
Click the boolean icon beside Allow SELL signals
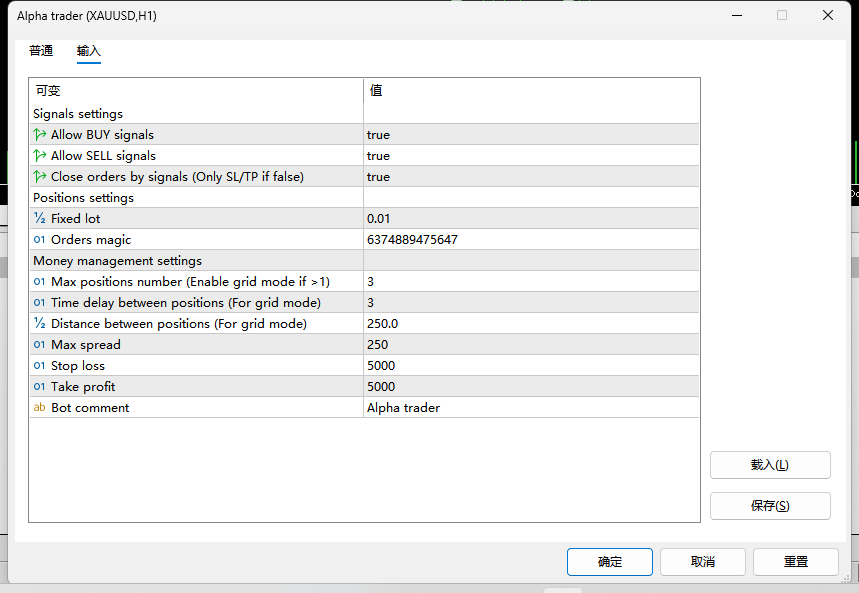coord(39,156)
